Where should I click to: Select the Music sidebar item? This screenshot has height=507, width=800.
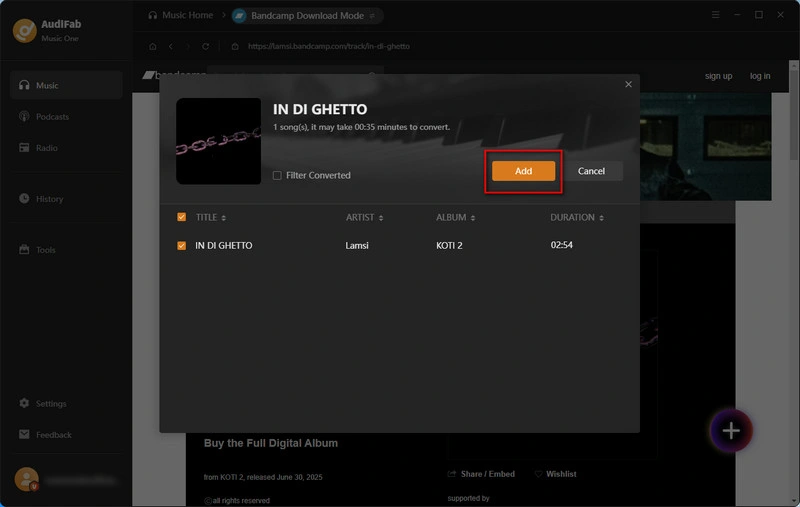coord(66,85)
